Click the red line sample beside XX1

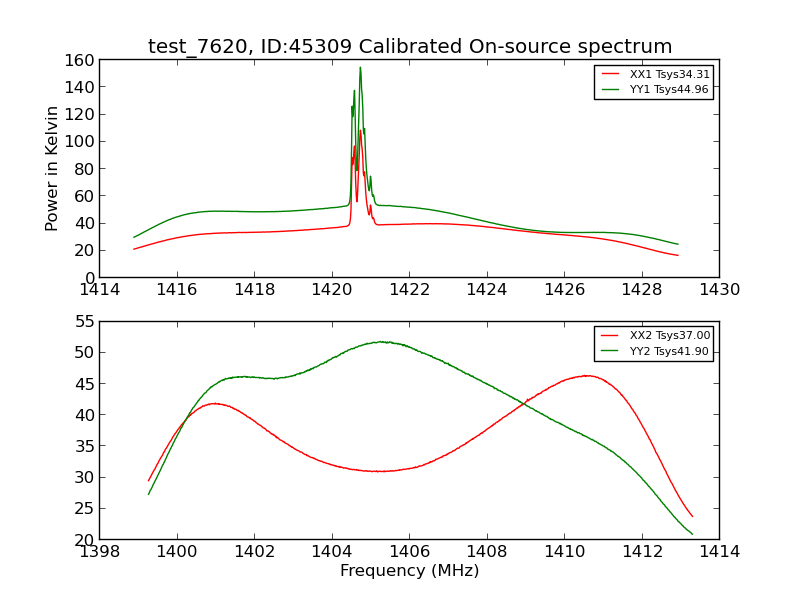tap(610, 74)
